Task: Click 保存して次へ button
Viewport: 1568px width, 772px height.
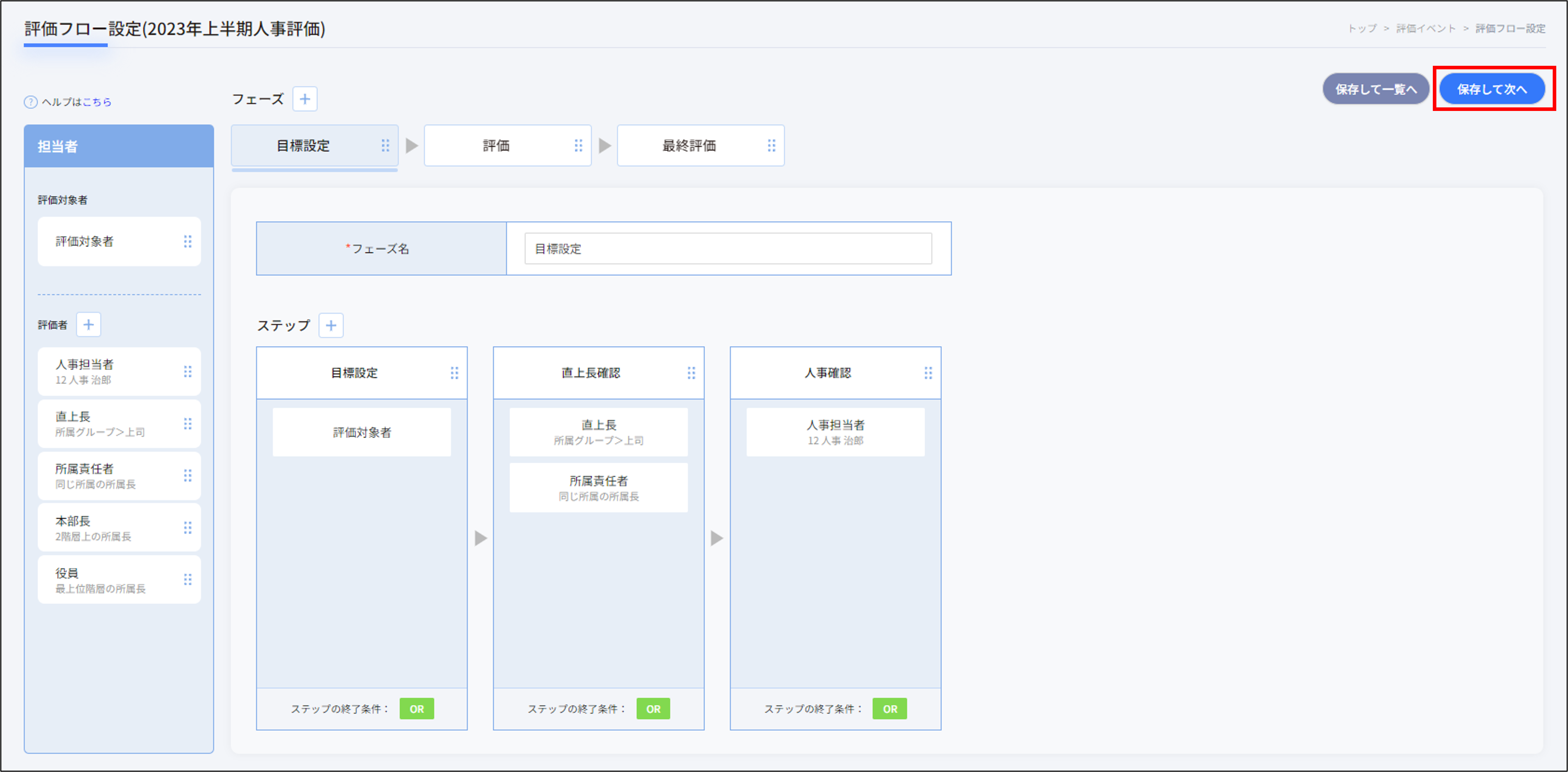Action: [1491, 89]
